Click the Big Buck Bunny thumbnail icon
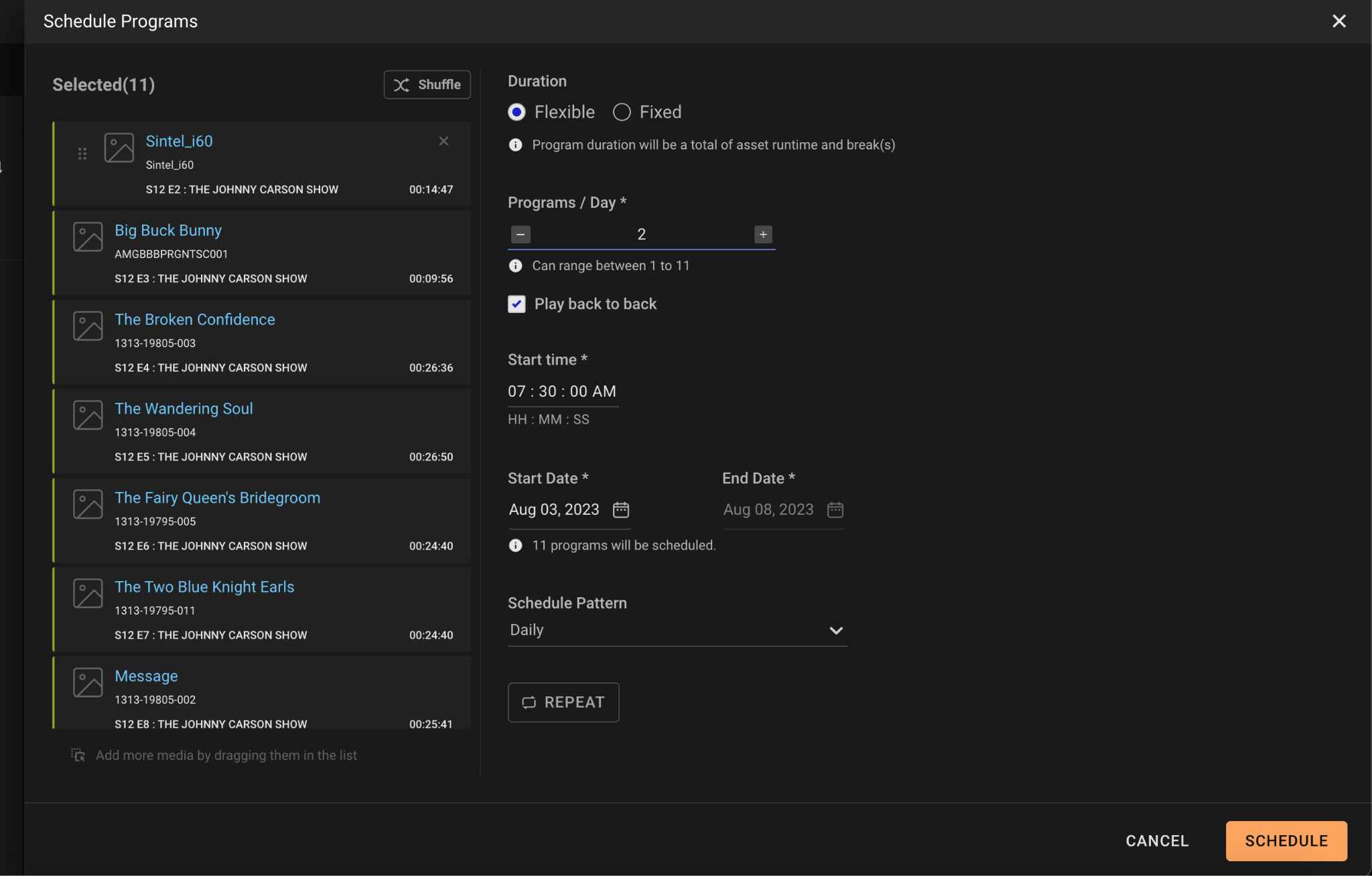1372x876 pixels. pyautogui.click(x=88, y=237)
